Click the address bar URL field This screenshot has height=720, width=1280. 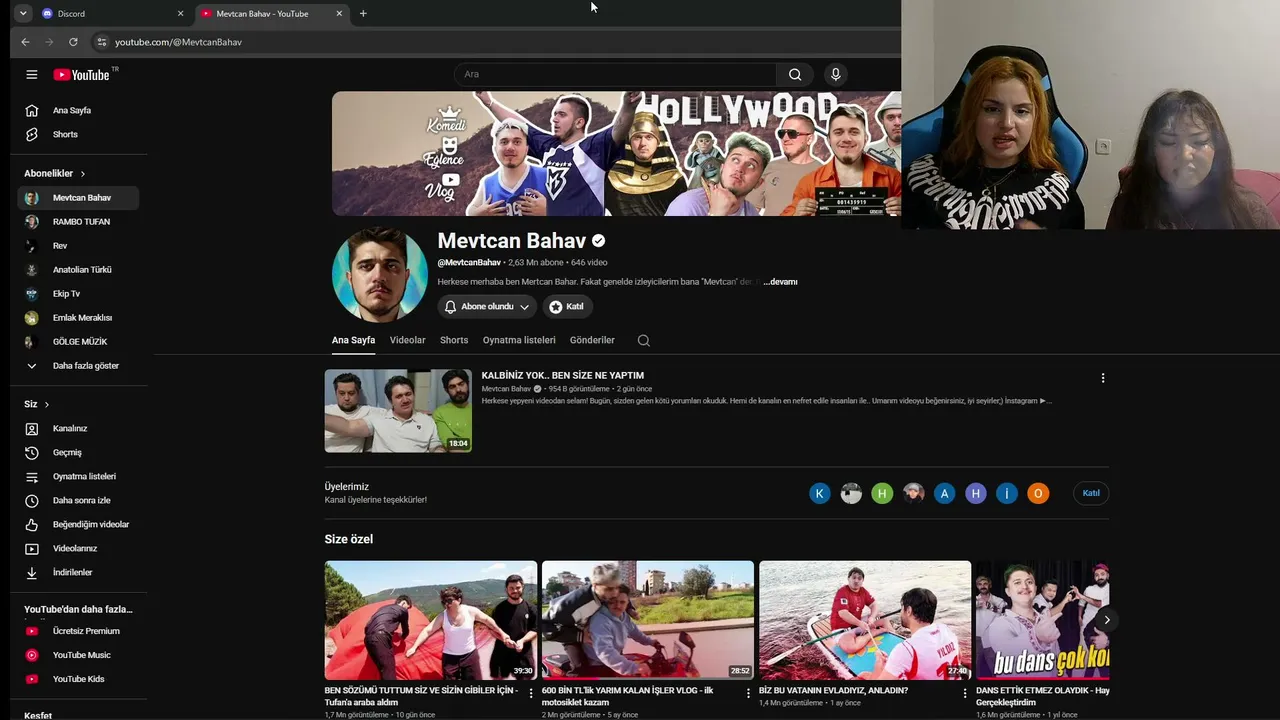point(500,42)
